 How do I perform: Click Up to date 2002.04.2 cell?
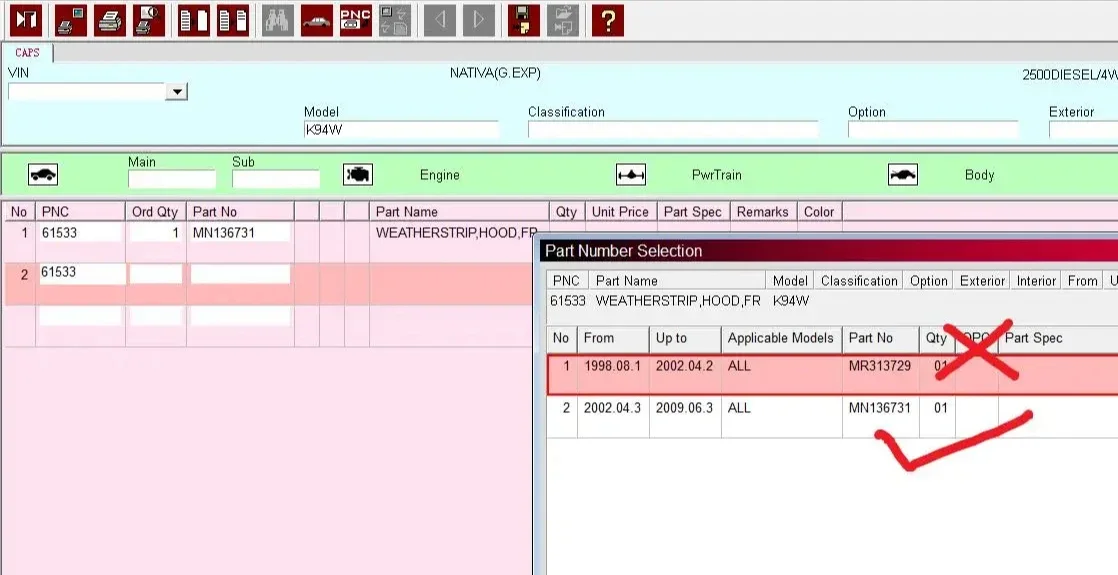click(684, 366)
